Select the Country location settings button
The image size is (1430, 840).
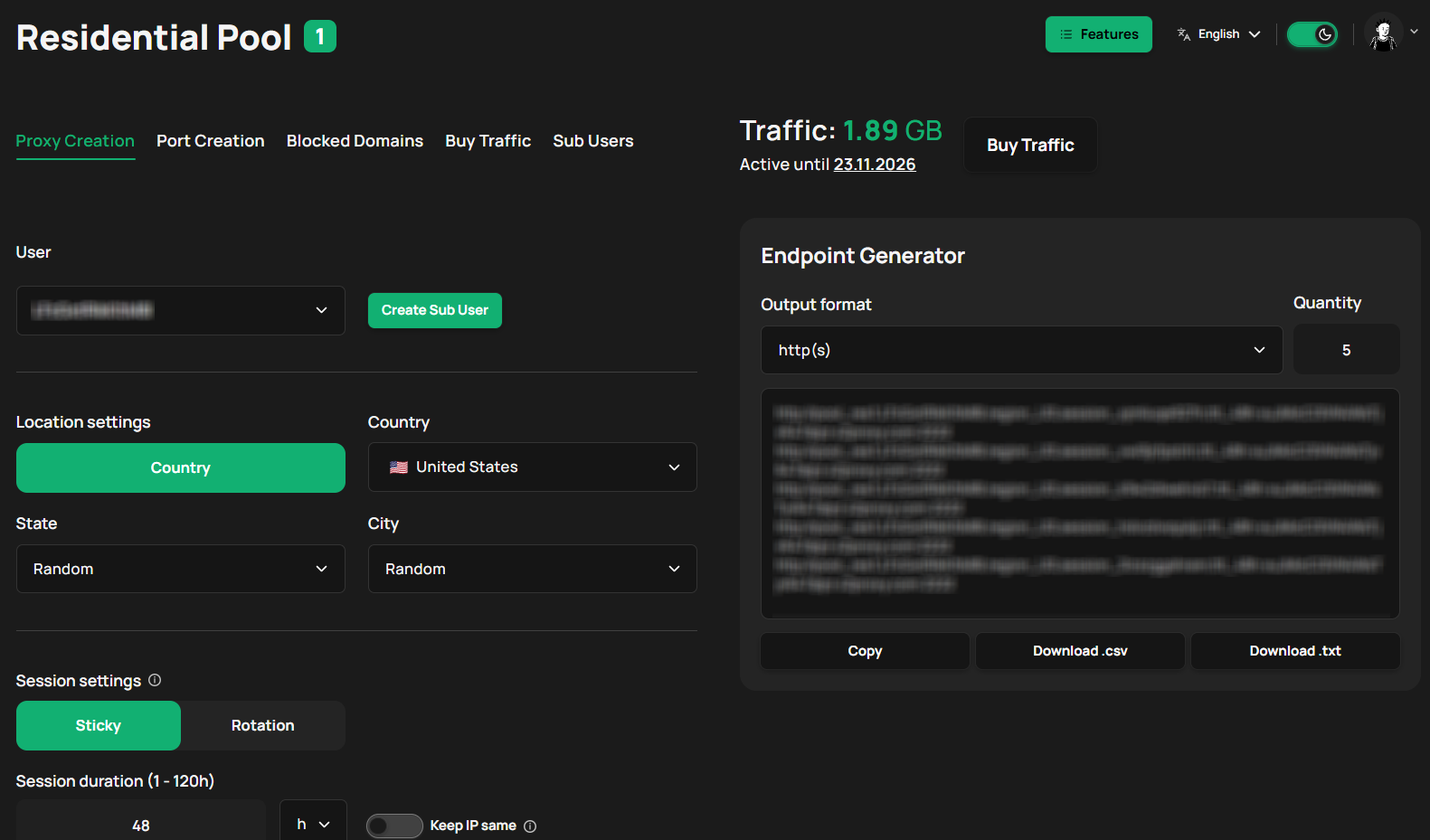181,467
